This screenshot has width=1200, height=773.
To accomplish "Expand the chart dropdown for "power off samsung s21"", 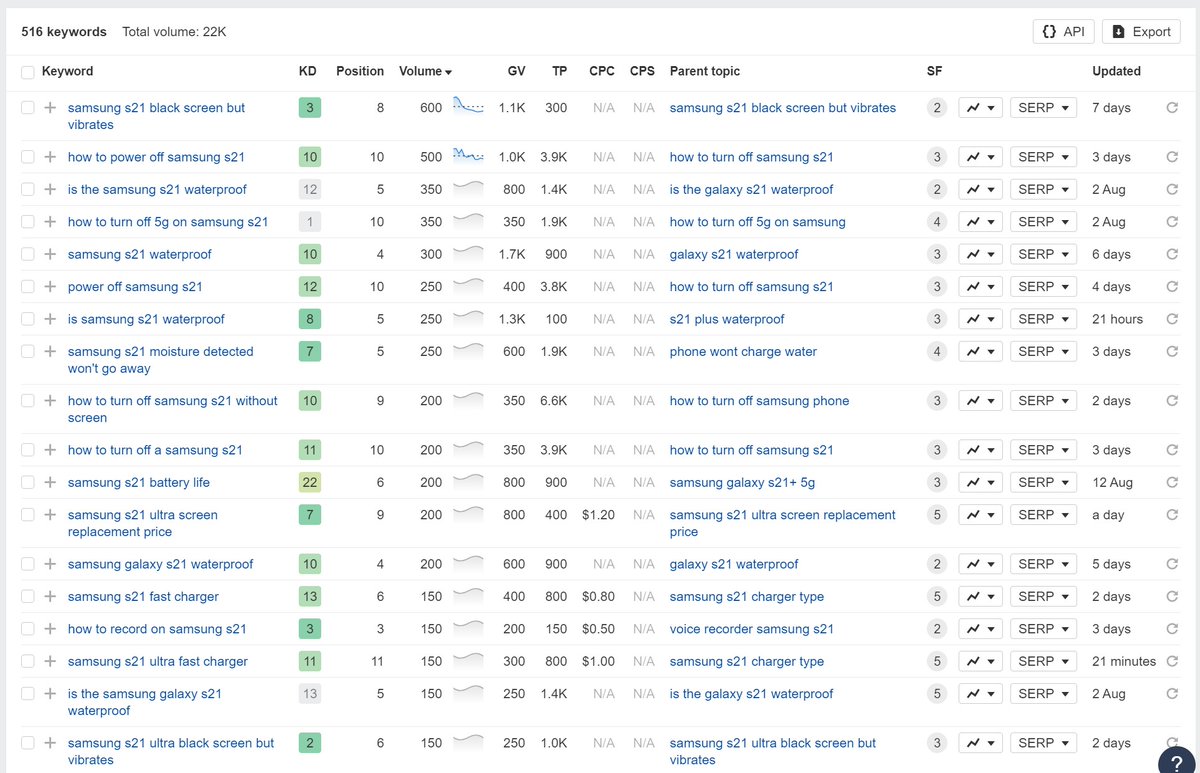I will tap(989, 286).
